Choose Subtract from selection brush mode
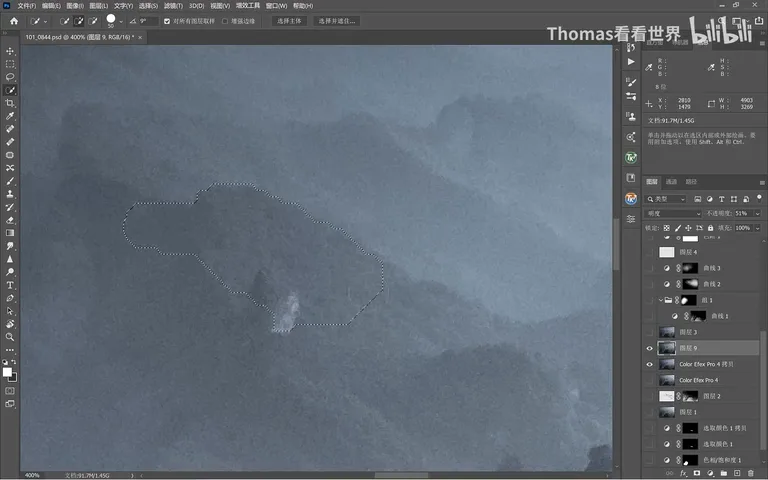 coord(93,21)
